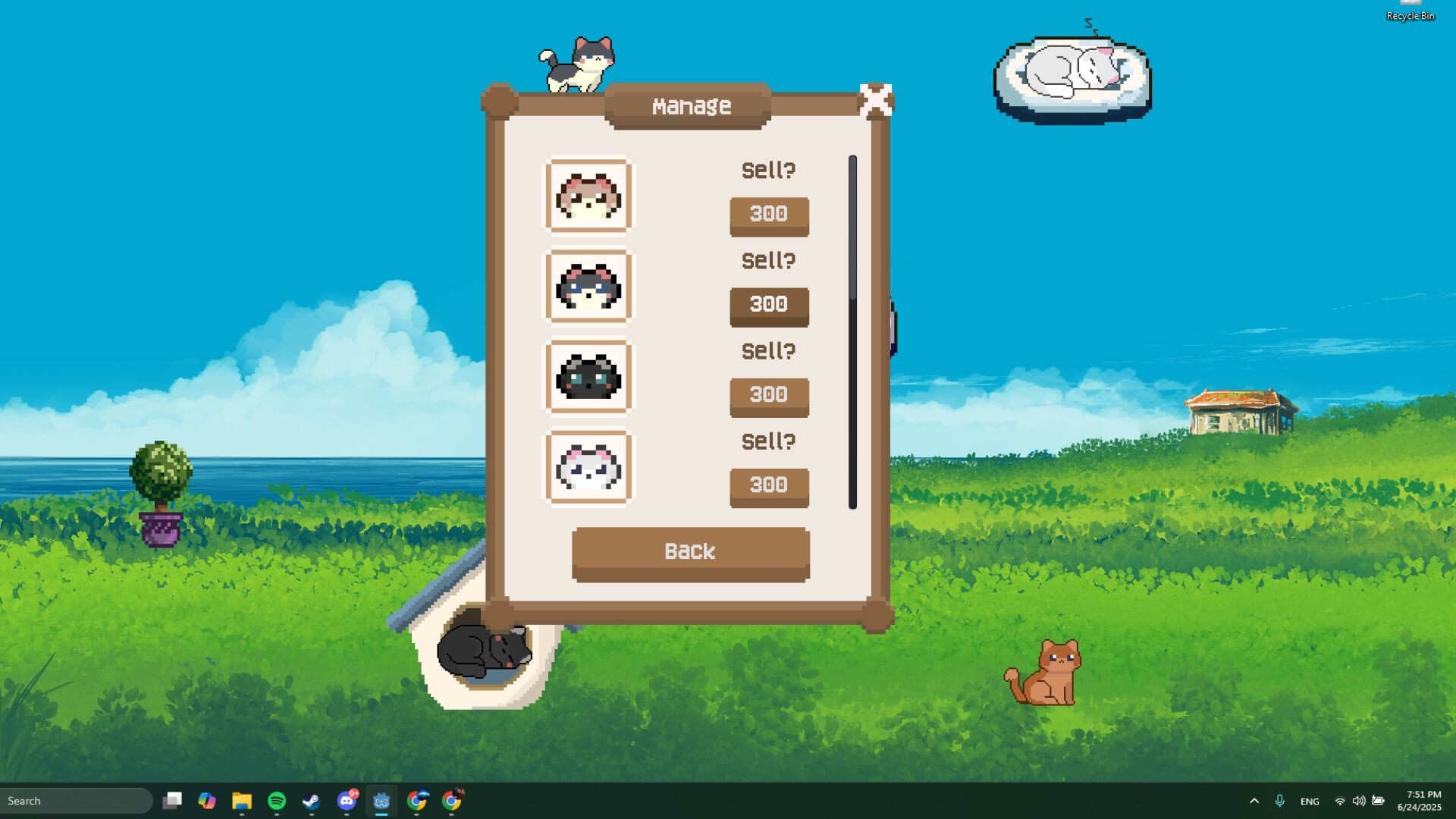Sell the white cat for 300

click(x=769, y=485)
